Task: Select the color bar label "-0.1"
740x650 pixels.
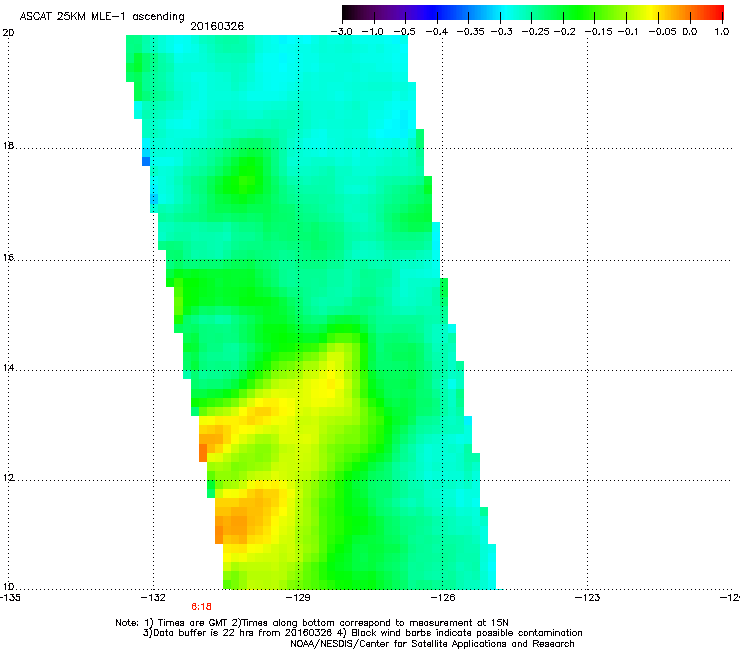Action: [628, 32]
